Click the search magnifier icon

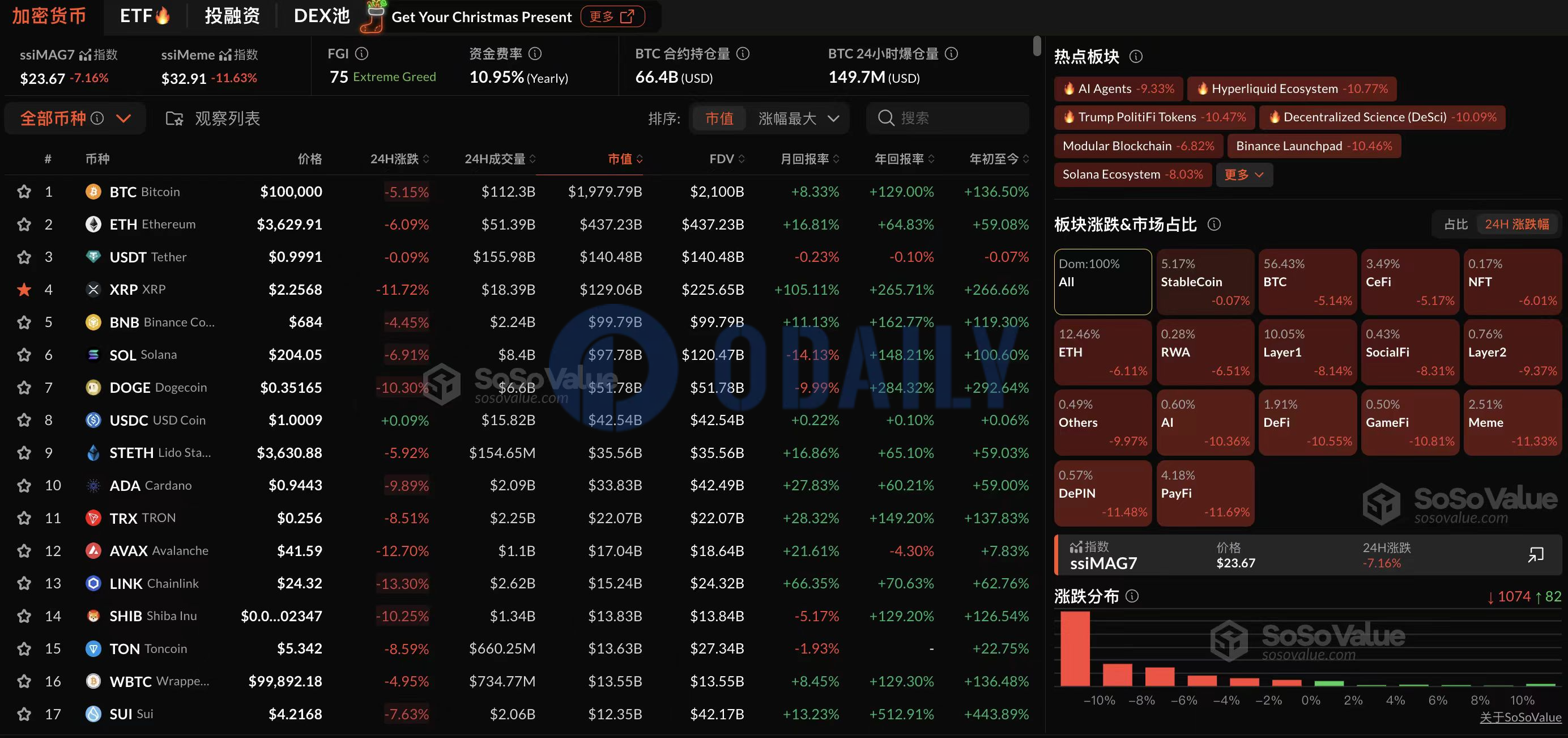[x=885, y=118]
